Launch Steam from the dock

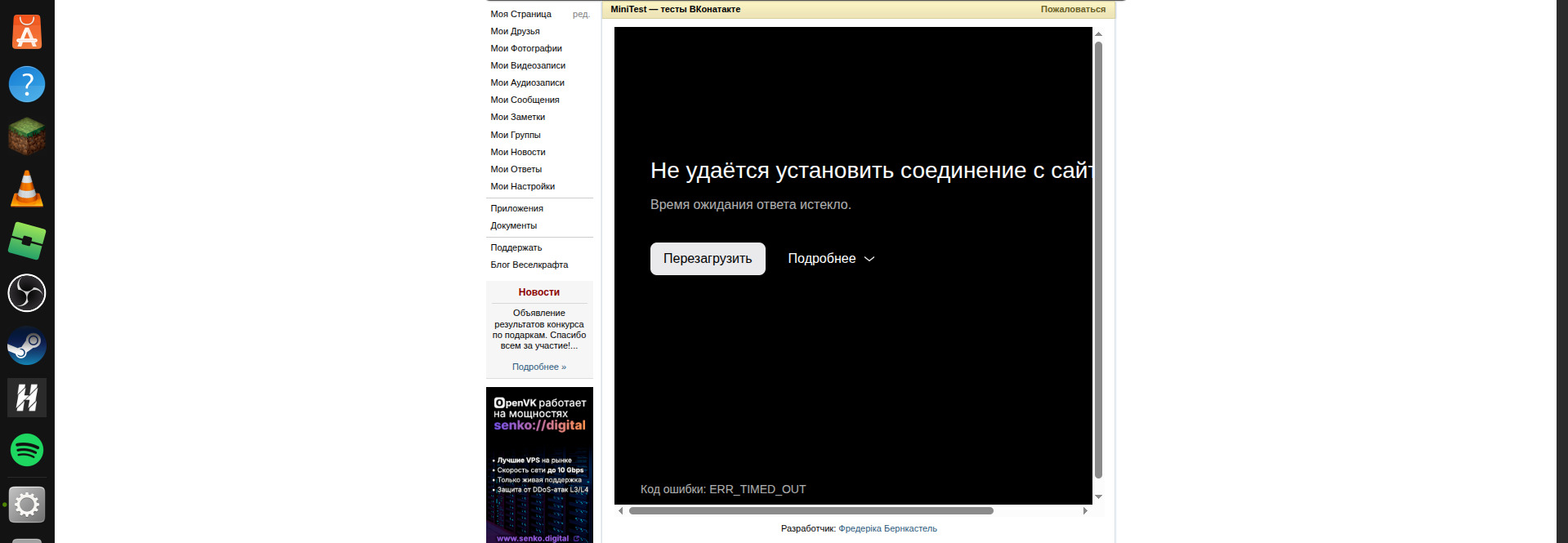pos(27,345)
